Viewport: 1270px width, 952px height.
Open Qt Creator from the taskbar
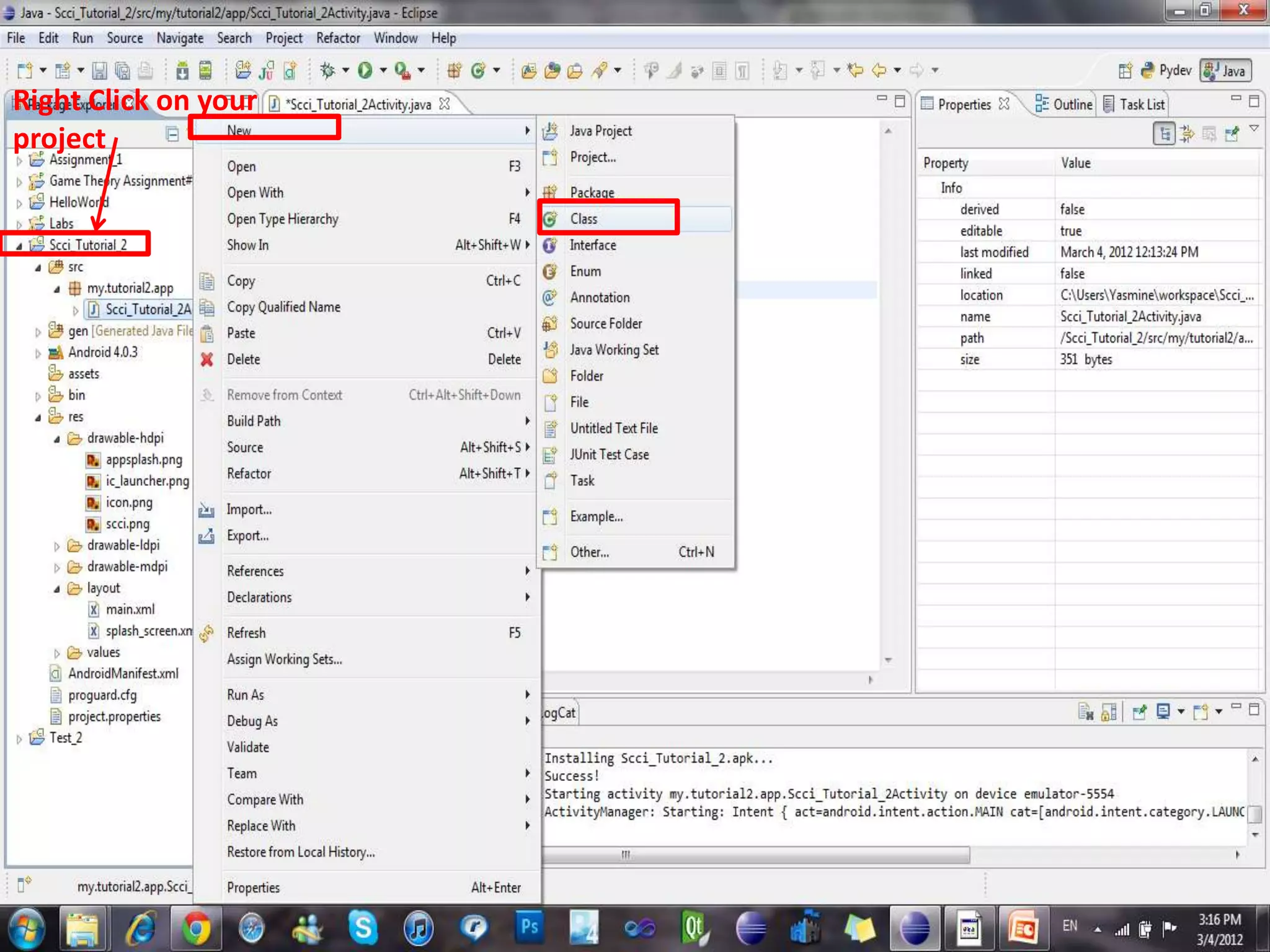click(694, 929)
